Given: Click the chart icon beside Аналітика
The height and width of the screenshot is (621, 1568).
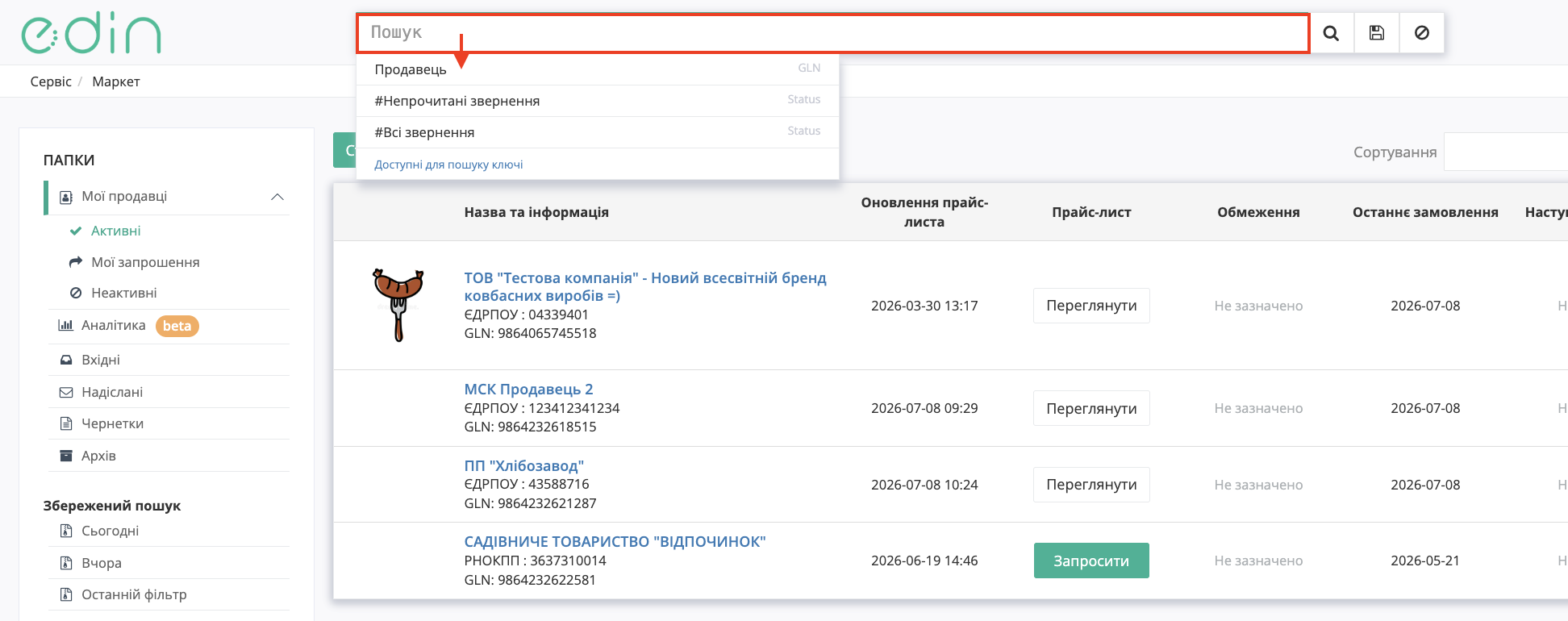Looking at the screenshot, I should (66, 326).
